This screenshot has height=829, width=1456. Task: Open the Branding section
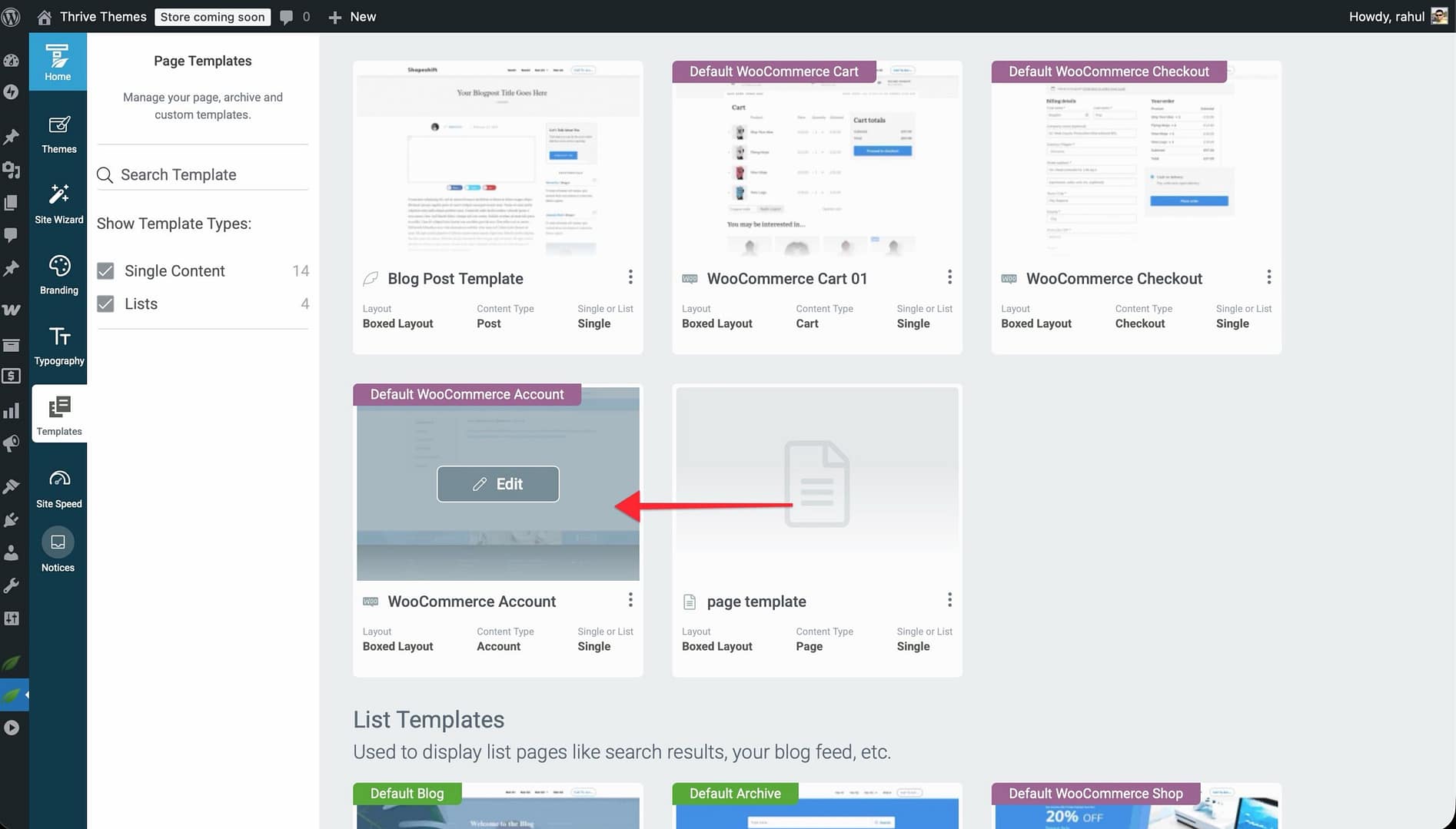[58, 274]
